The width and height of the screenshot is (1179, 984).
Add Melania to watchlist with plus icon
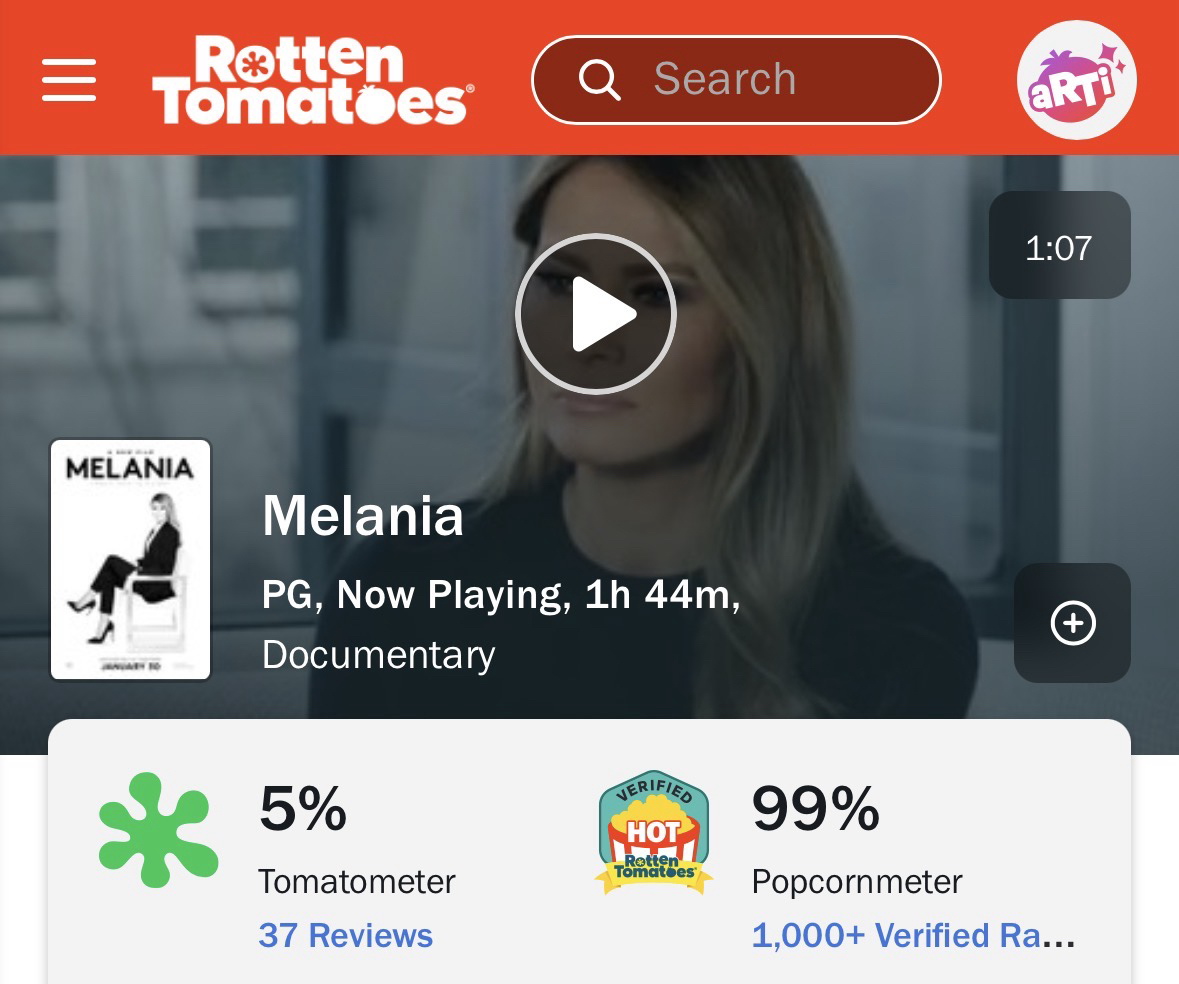point(1072,623)
